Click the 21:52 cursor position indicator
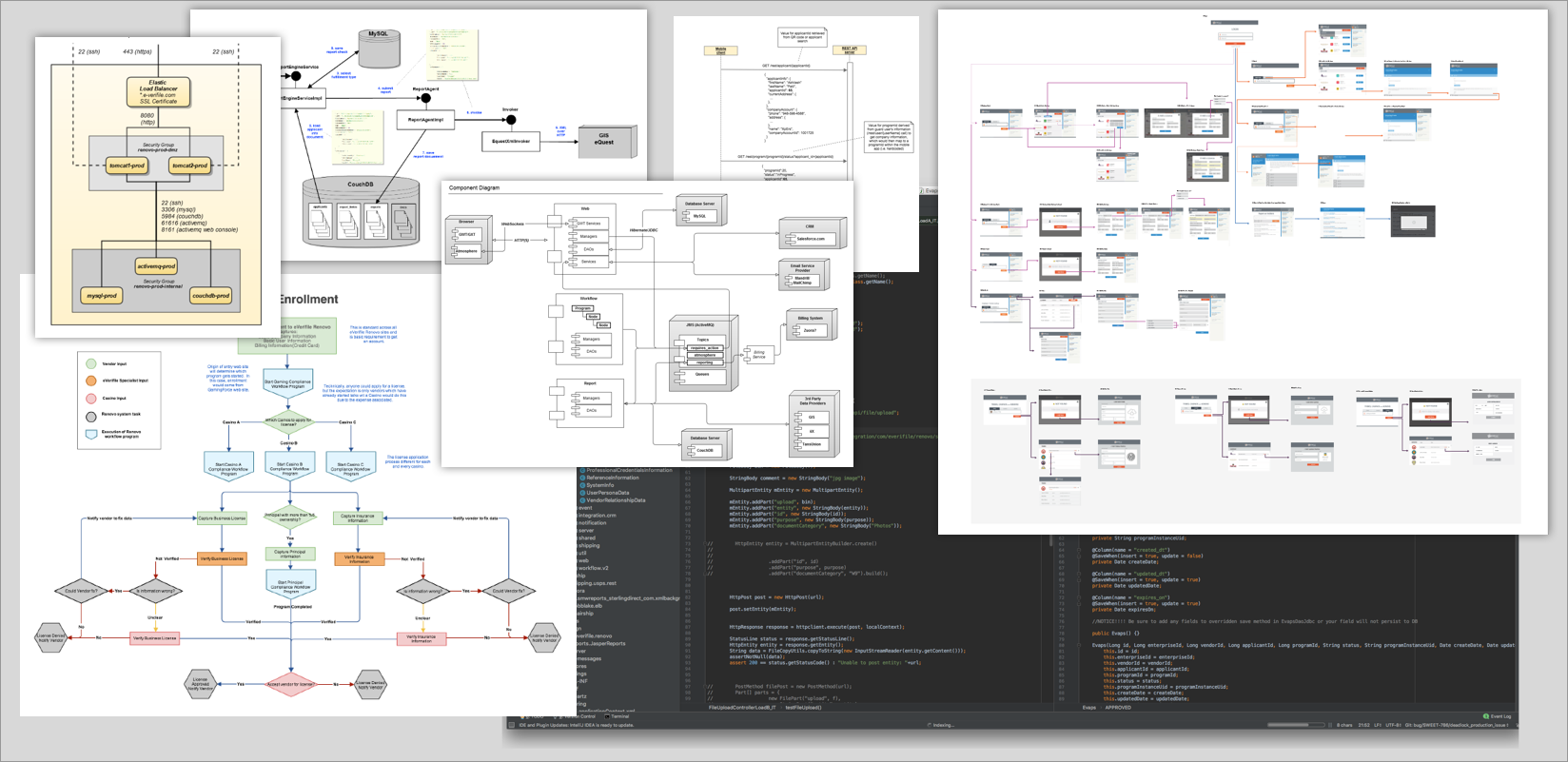Image resolution: width=1568 pixels, height=762 pixels. (1363, 725)
